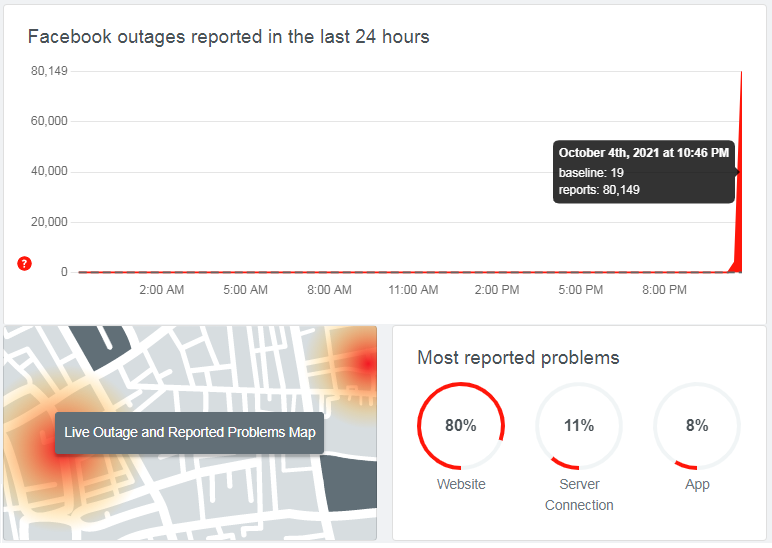The height and width of the screenshot is (548, 772).
Task: Click the 2:00 AM axis label
Action: [x=161, y=290]
